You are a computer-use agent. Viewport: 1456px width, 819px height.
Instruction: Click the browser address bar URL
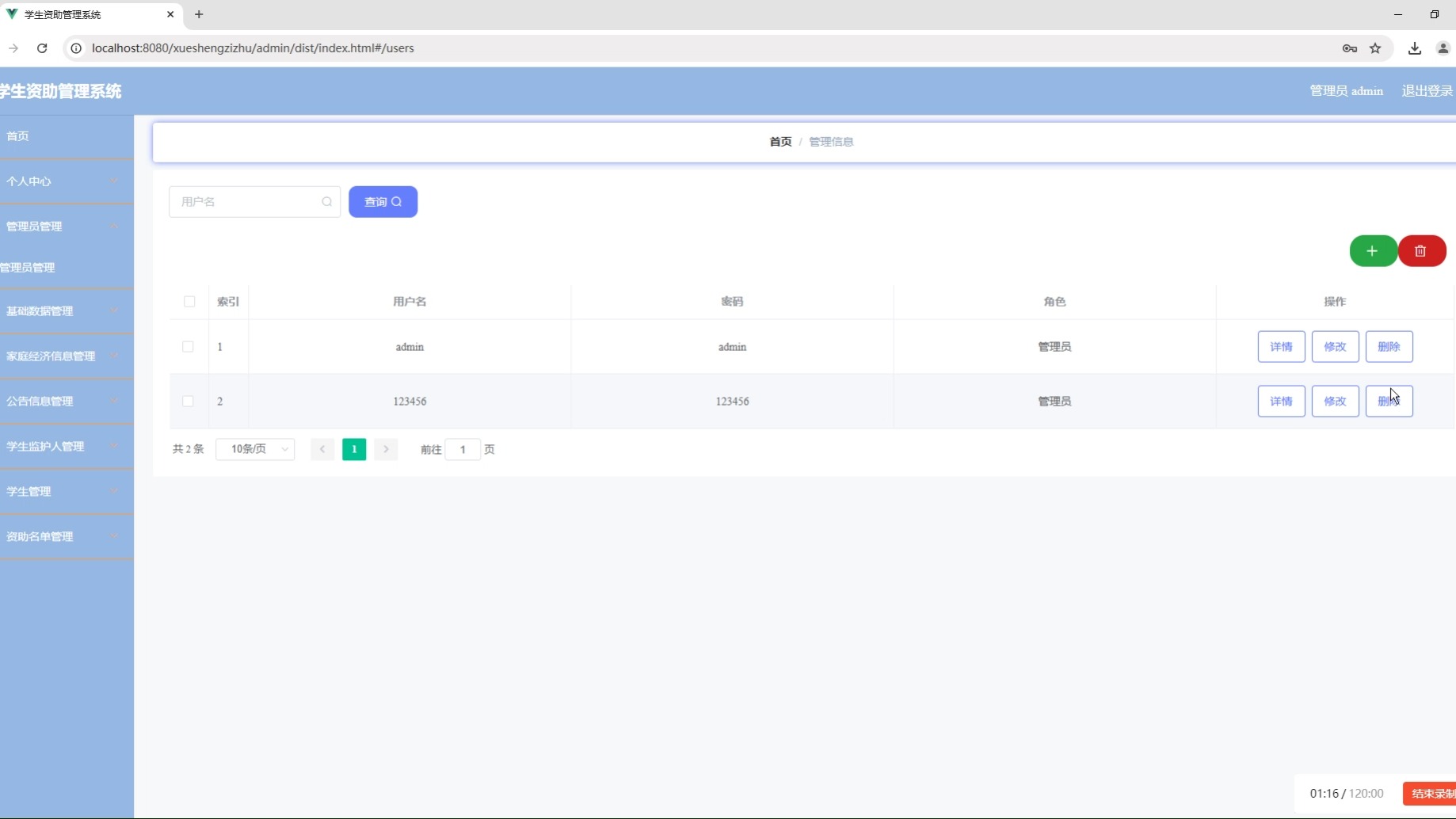[x=253, y=48]
